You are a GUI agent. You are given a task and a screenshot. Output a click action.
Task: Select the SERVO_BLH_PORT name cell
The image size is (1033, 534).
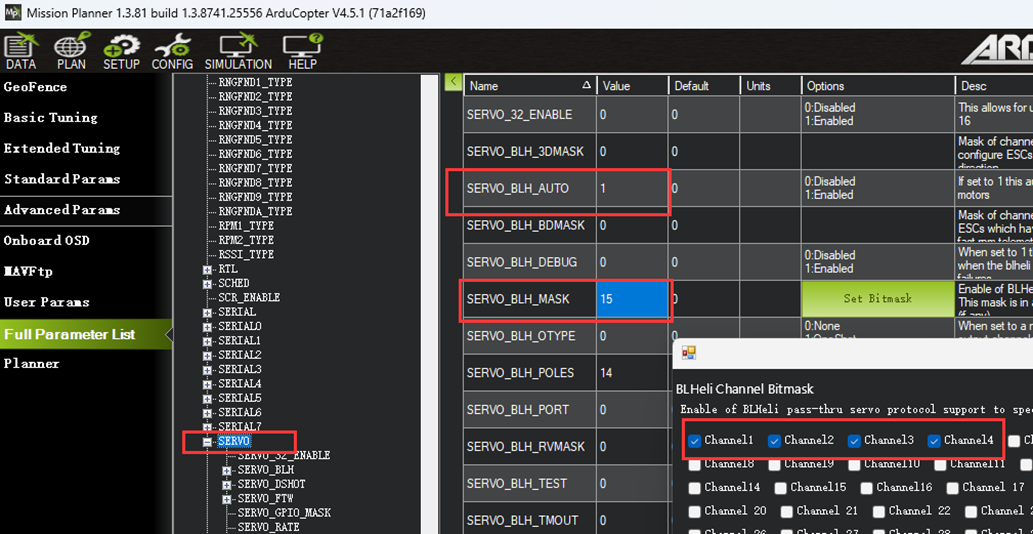pyautogui.click(x=530, y=410)
